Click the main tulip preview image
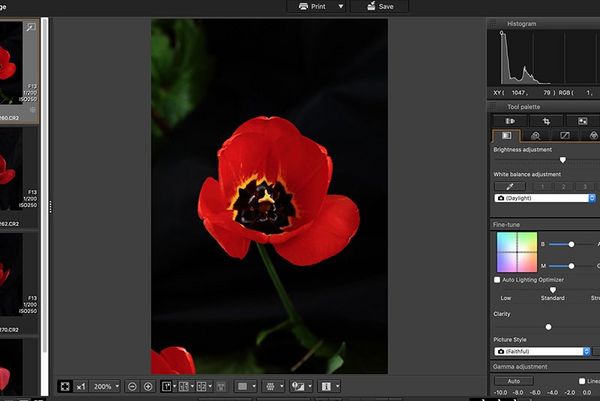600x401 pixels. pos(269,196)
